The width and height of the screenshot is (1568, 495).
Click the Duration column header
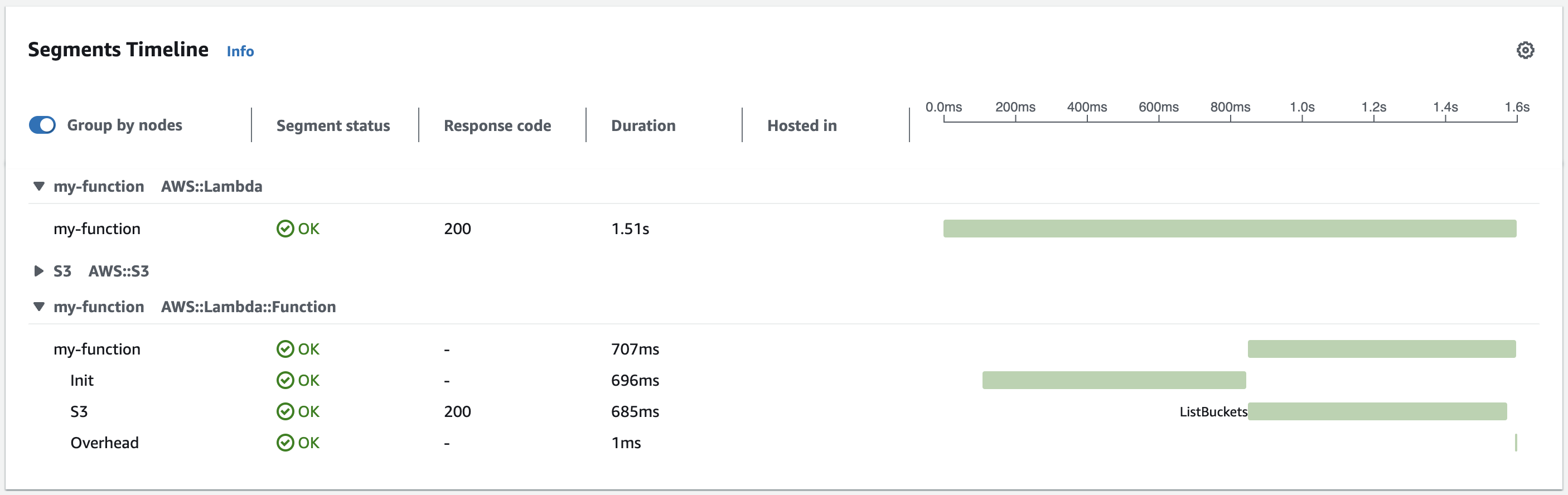pos(643,125)
